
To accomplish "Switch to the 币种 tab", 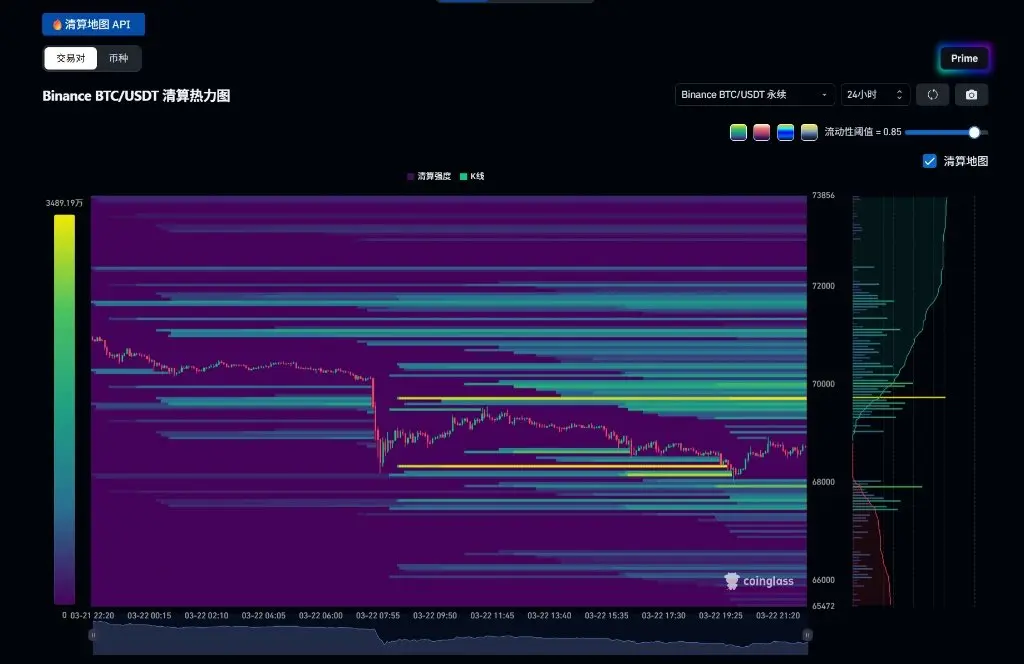I will (x=118, y=58).
